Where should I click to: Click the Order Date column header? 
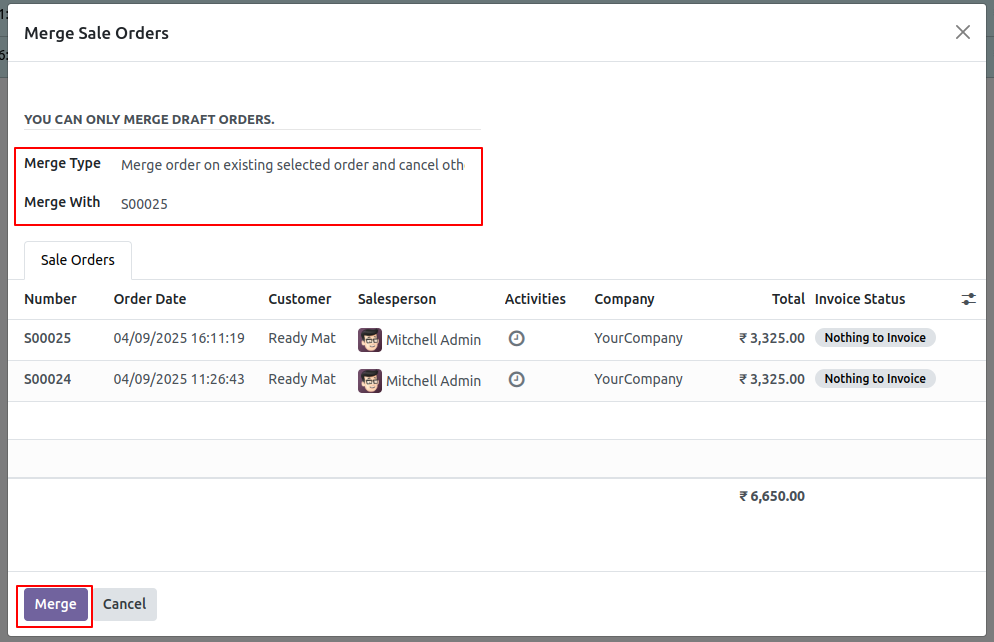point(150,299)
